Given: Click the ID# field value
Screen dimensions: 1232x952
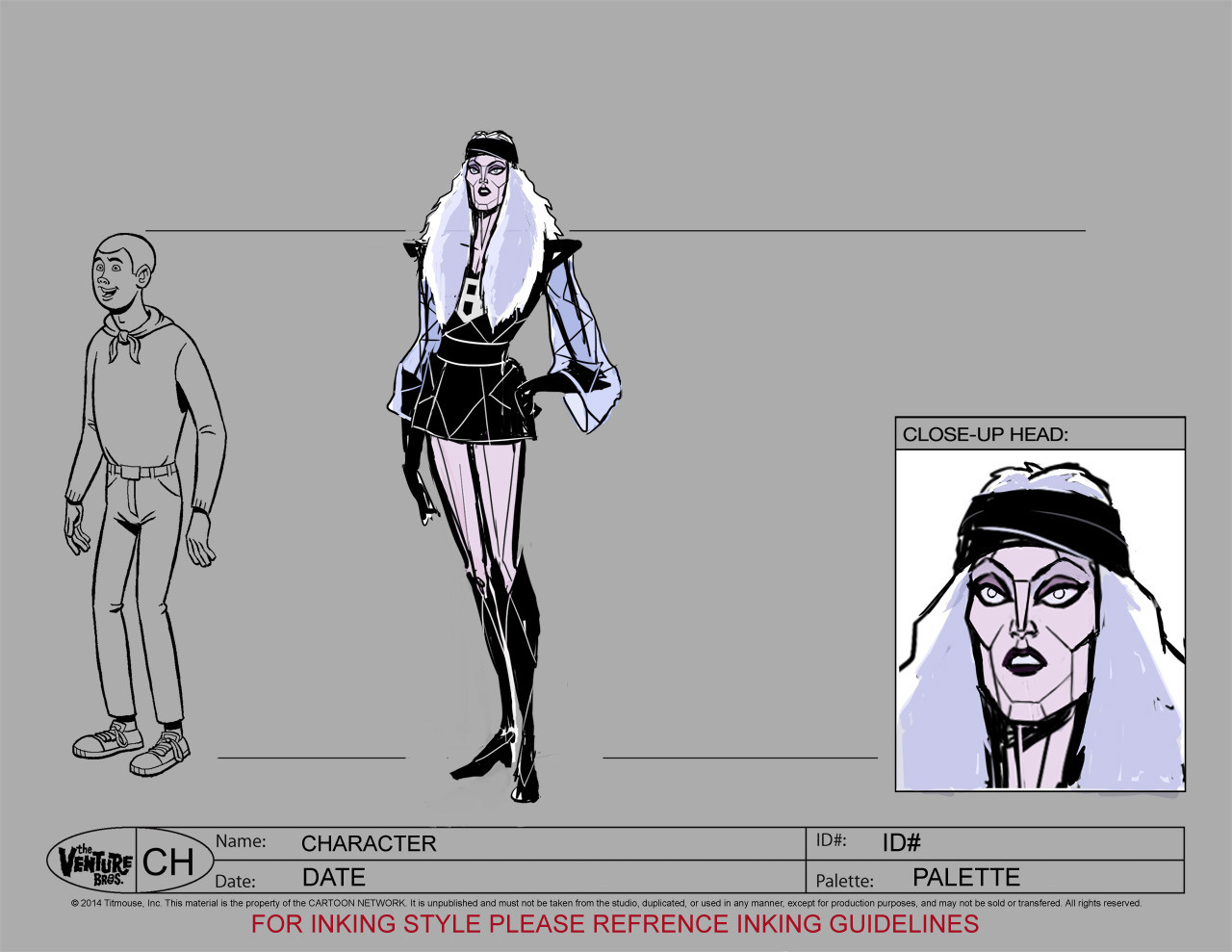Looking at the screenshot, I should click(x=902, y=843).
